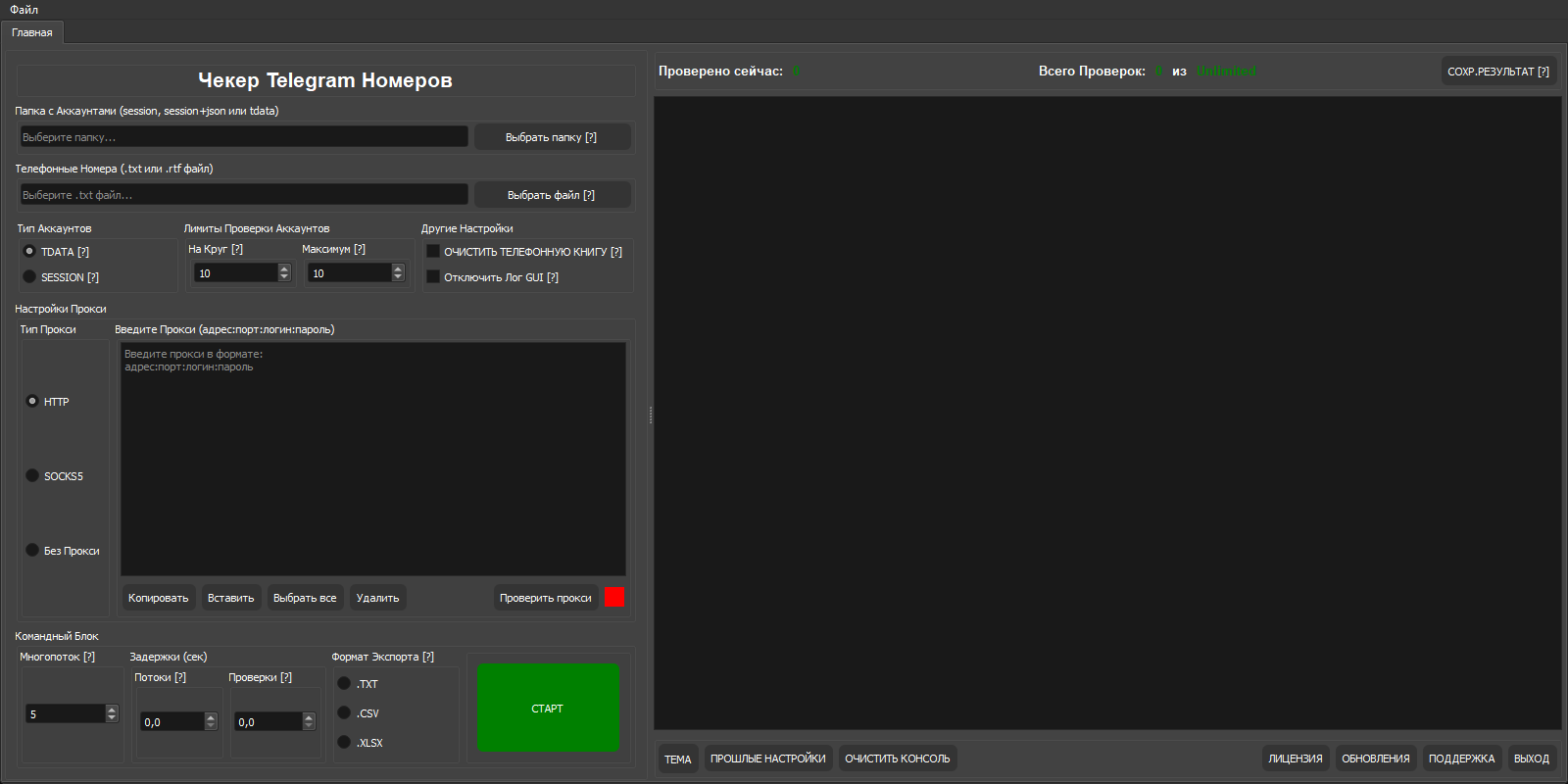Click the green СТАРТ button

point(548,708)
